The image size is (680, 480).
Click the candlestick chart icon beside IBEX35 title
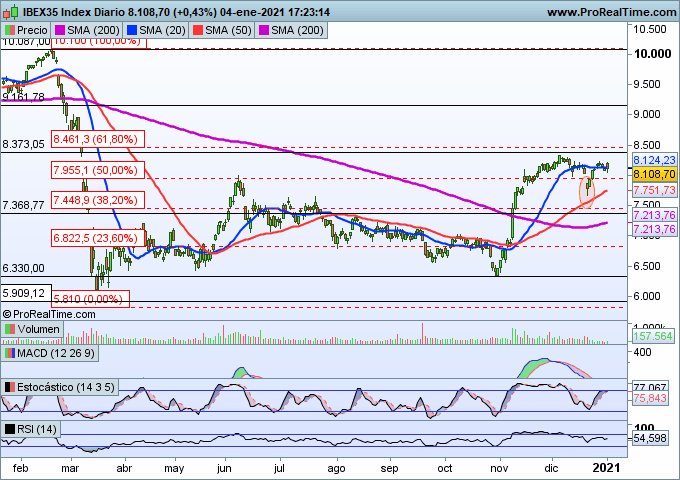[10, 12]
